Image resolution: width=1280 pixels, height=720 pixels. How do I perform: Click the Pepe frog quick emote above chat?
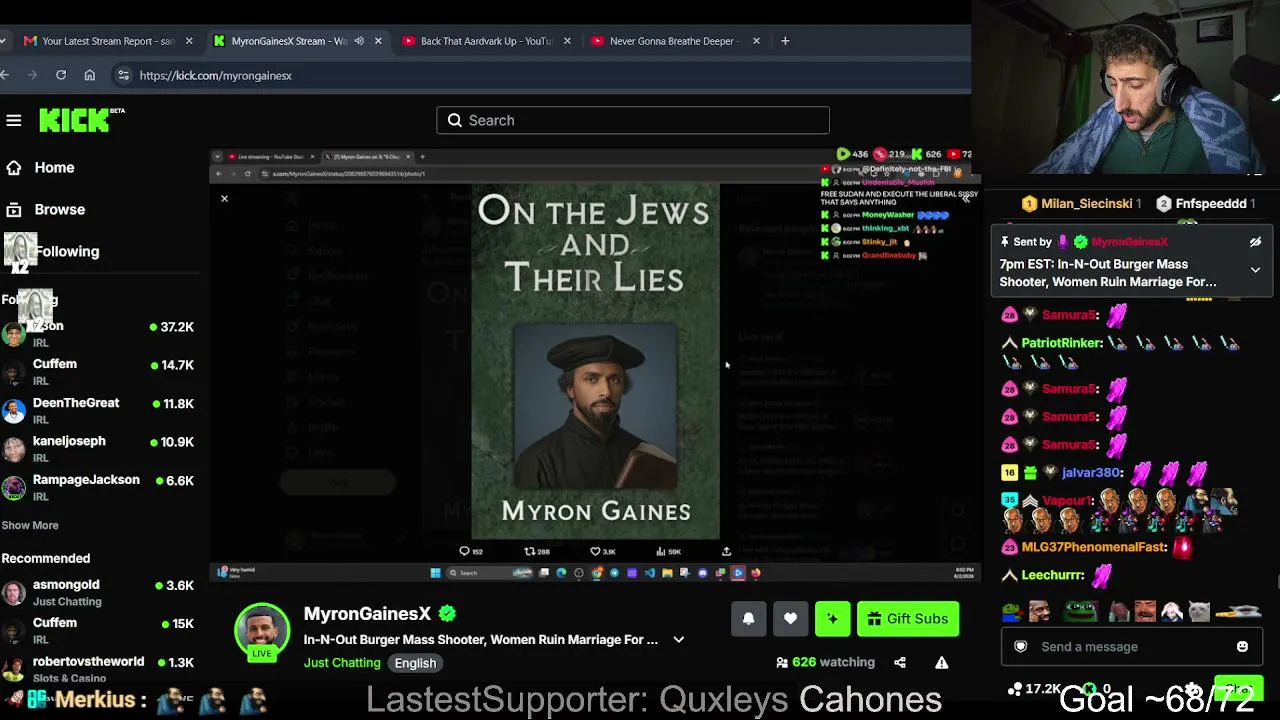(x=1079, y=611)
